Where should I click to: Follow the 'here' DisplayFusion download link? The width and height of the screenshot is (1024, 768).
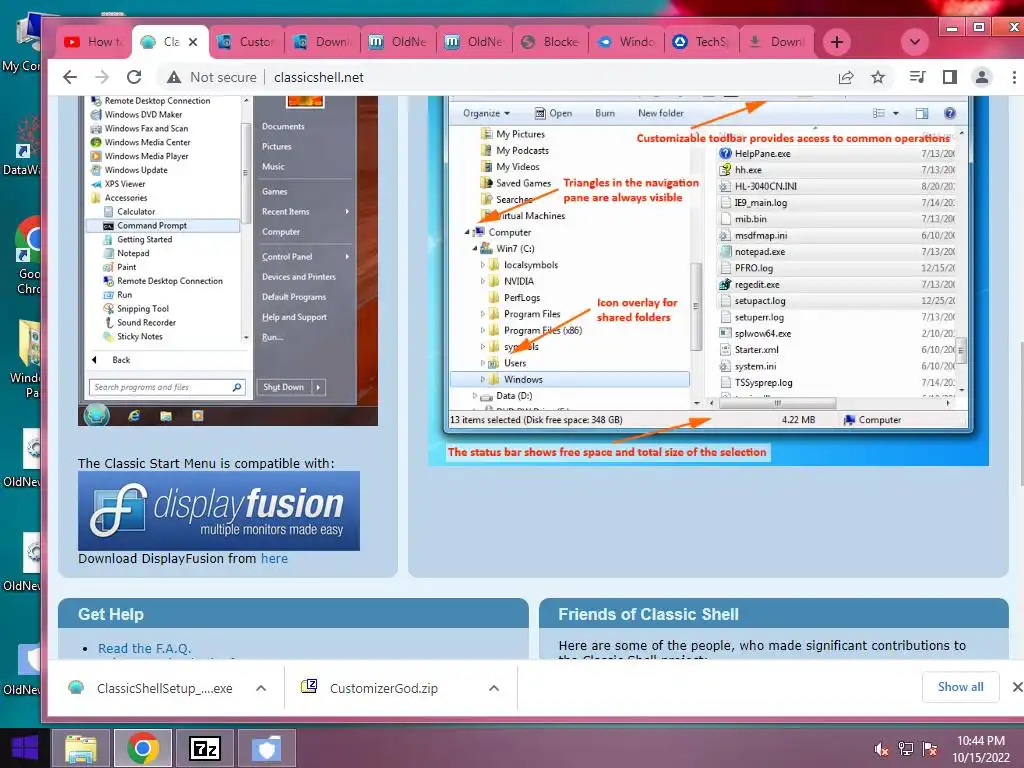point(274,558)
